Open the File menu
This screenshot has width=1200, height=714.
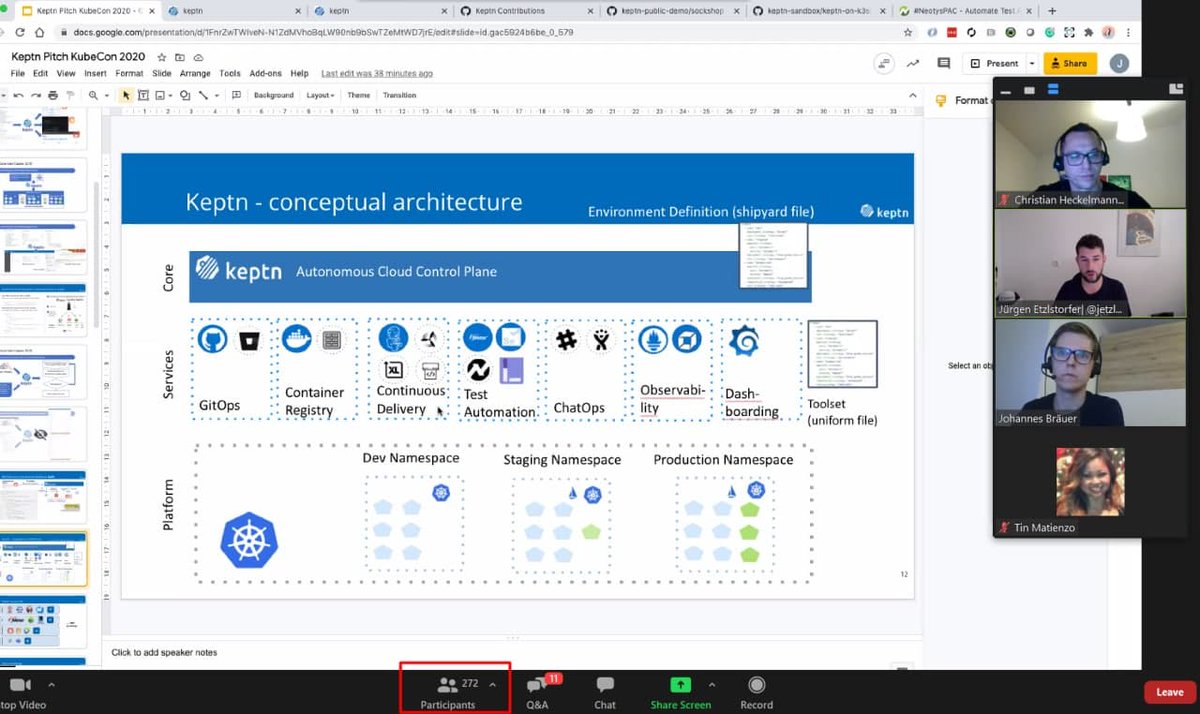[x=18, y=73]
